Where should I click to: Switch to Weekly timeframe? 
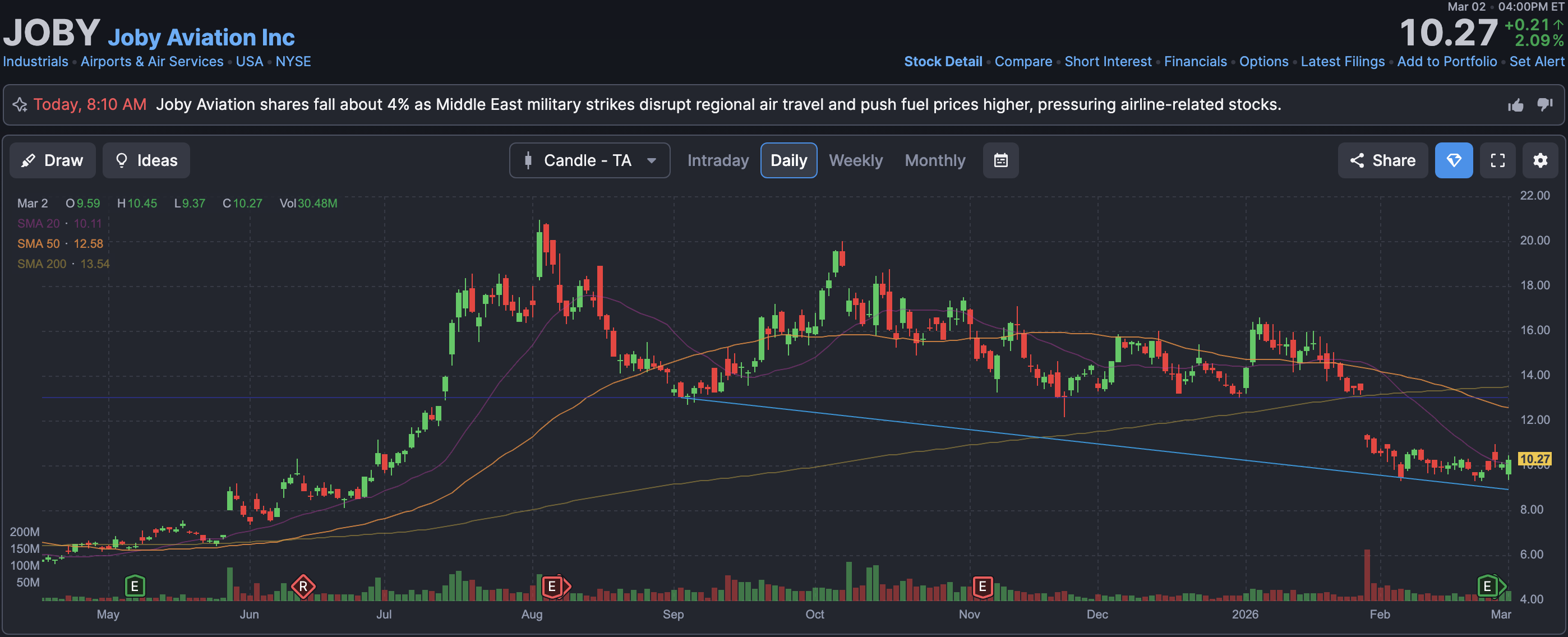pyautogui.click(x=855, y=160)
